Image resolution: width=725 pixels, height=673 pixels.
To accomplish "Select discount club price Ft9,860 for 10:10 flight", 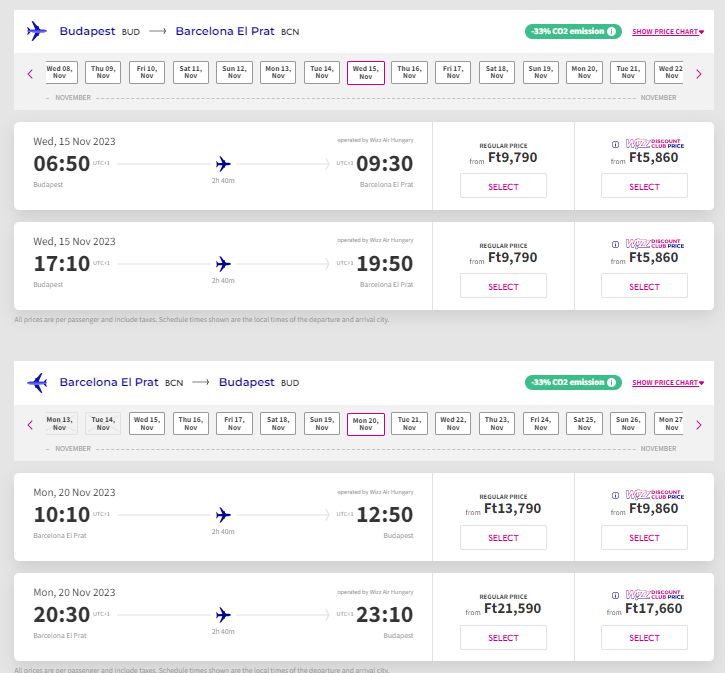I will tap(644, 537).
